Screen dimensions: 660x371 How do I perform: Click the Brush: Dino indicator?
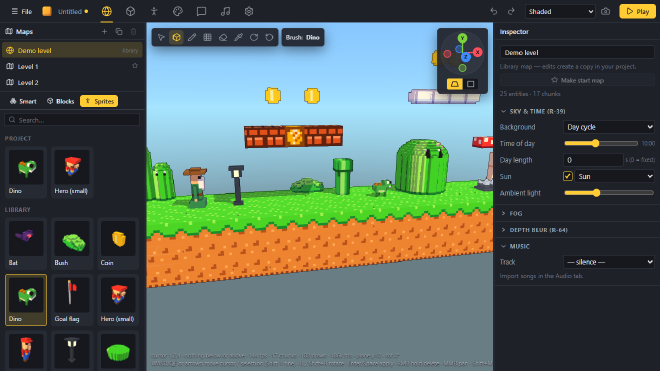[303, 37]
